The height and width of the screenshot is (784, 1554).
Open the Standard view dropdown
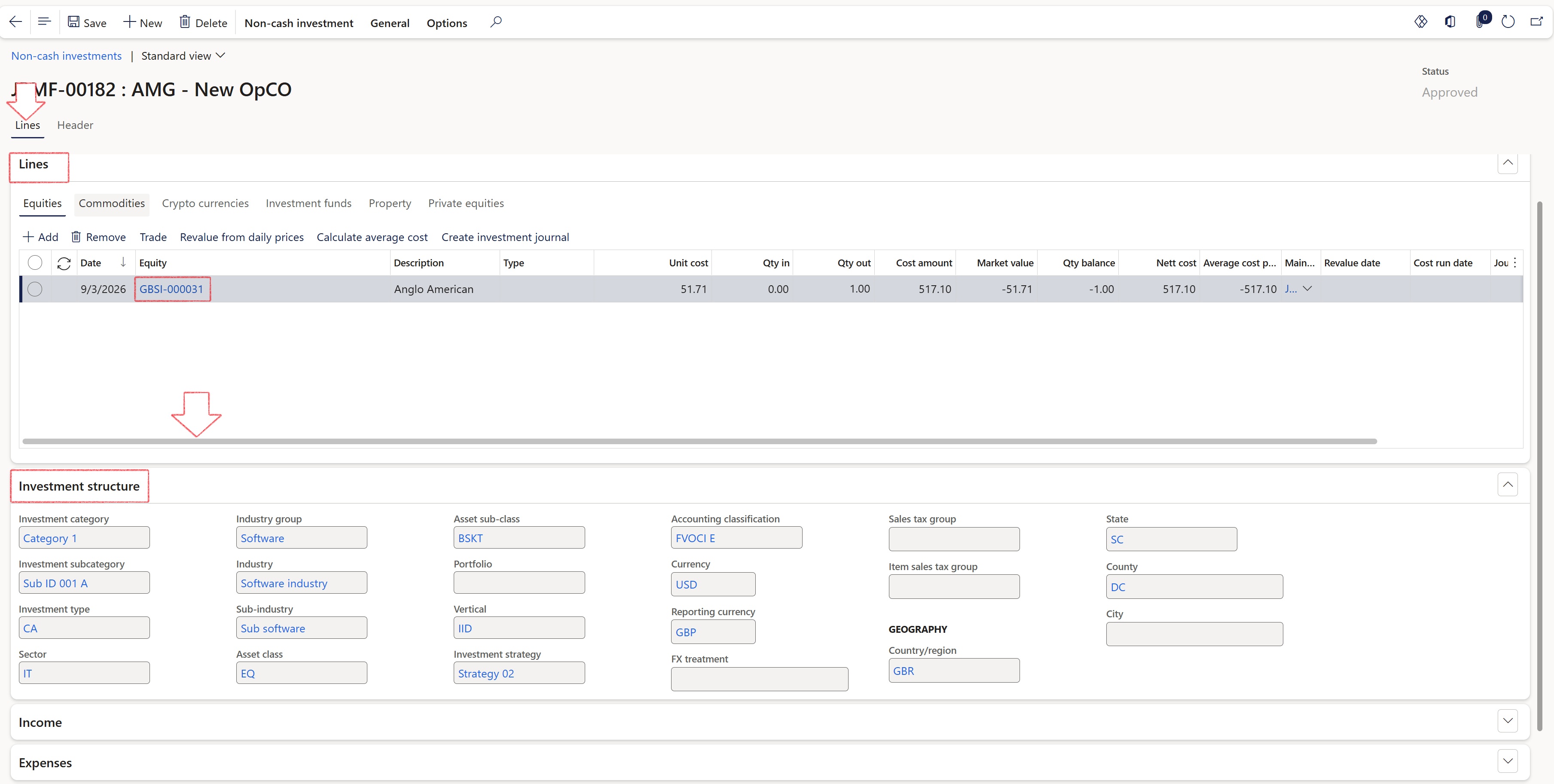pos(183,56)
